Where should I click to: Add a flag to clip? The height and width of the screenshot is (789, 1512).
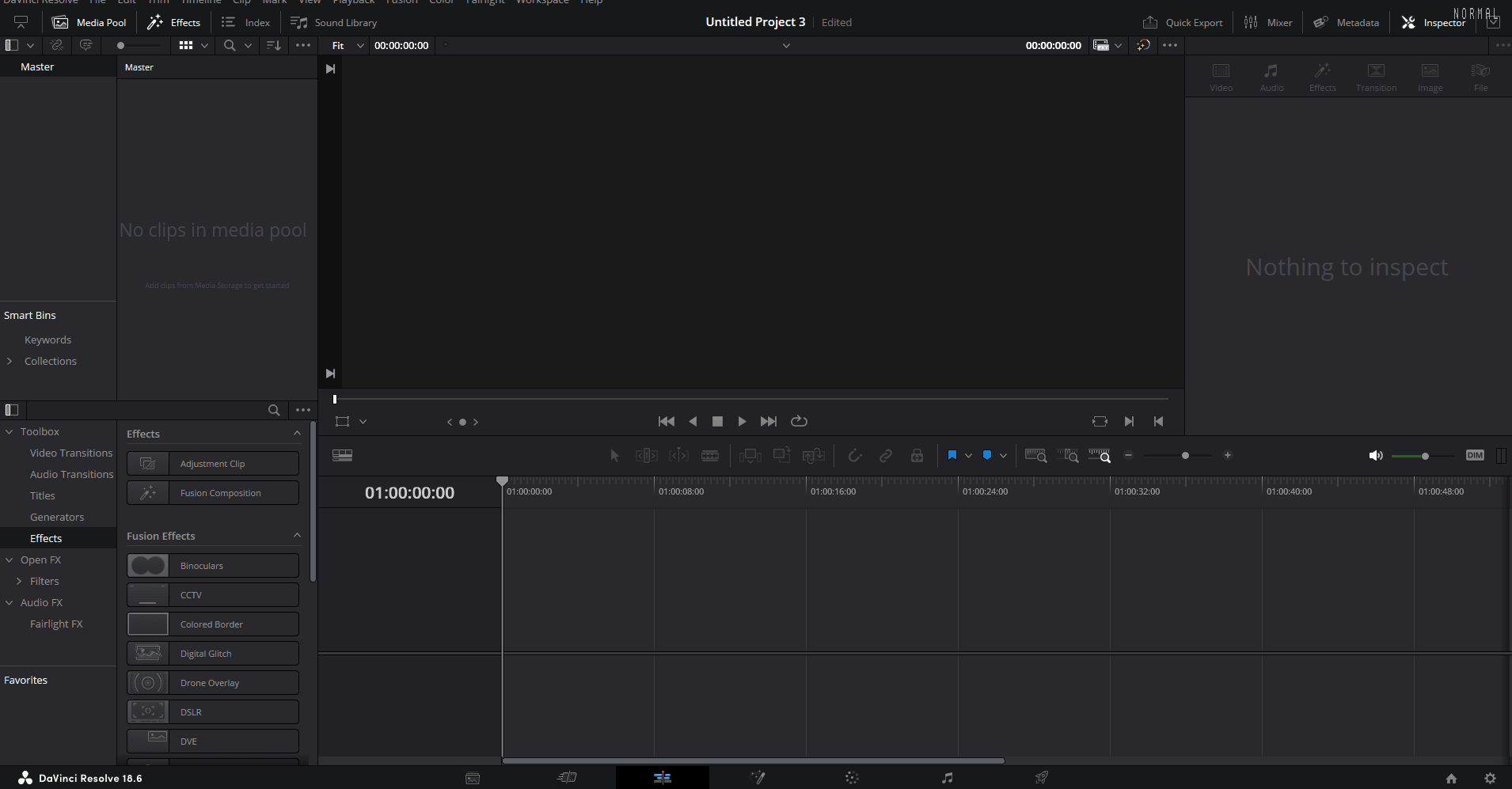point(952,455)
